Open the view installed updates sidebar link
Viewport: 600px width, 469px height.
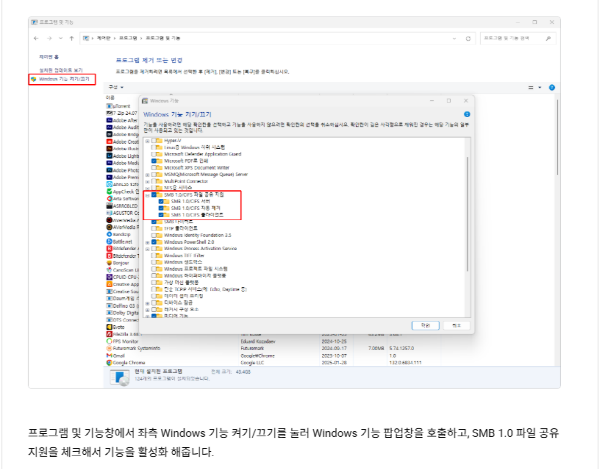(61, 70)
